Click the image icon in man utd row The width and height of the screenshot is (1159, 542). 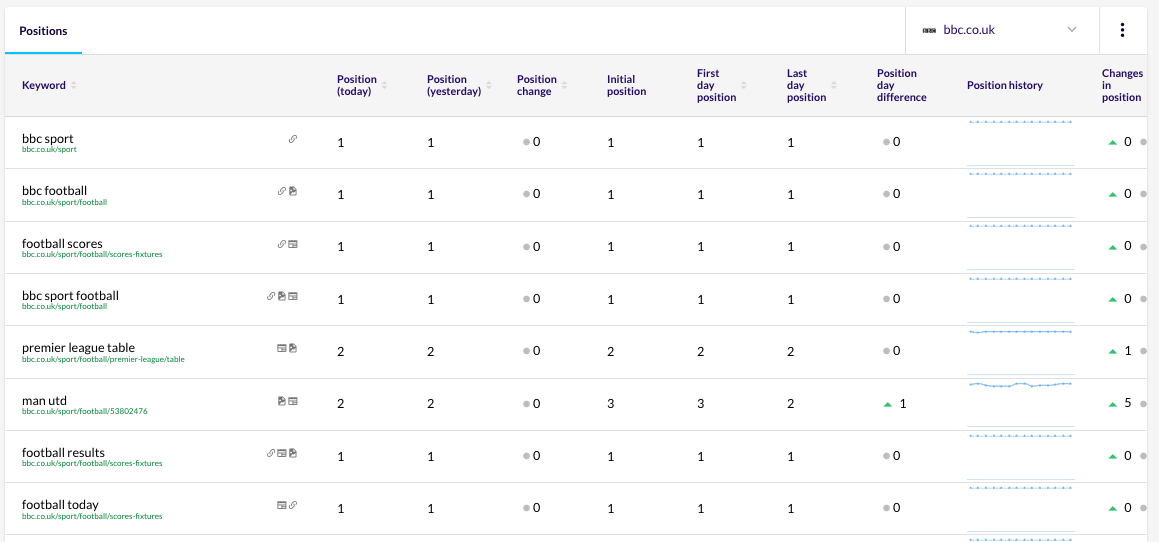click(282, 401)
